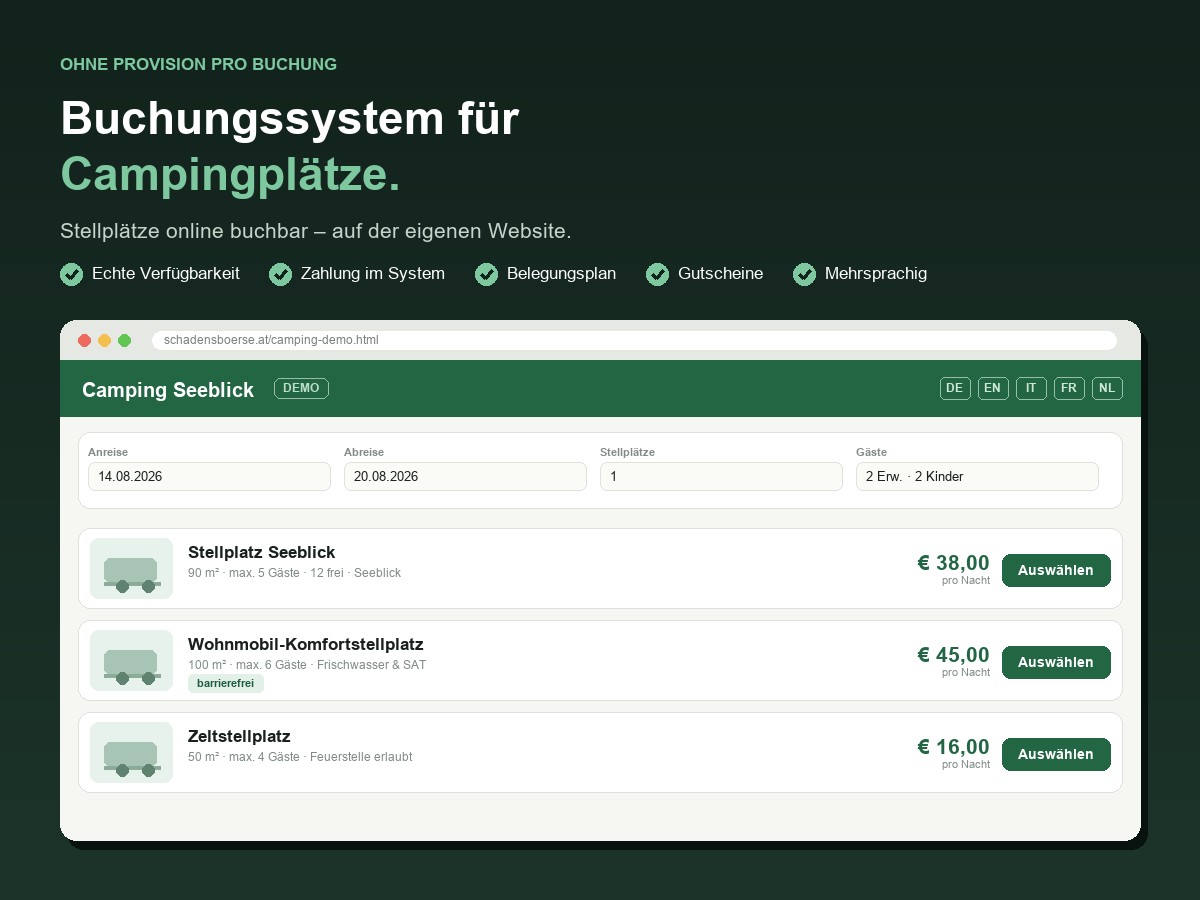Switch language to NL
1200x900 pixels.
(1107, 388)
